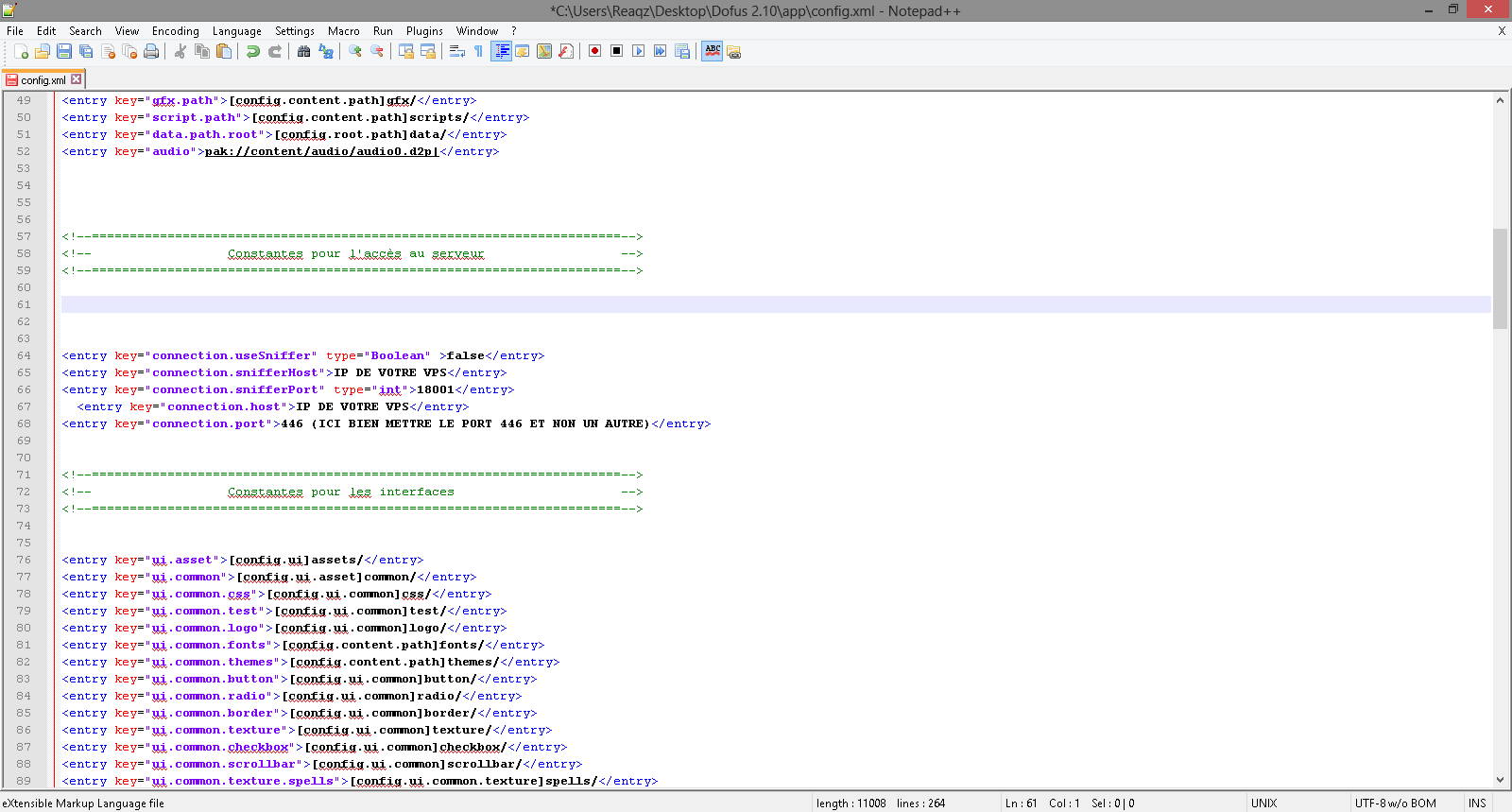Open the Document Map icon

(544, 51)
